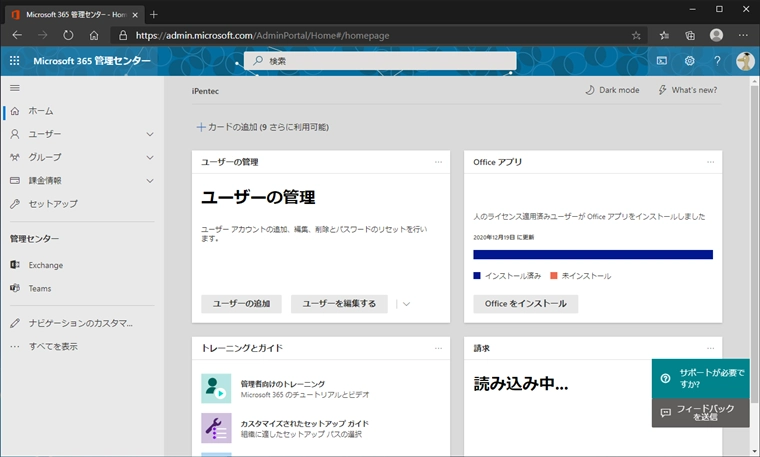760x457 pixels.
Task: Close the Microsoft 365 管理センター tab
Action: coord(135,15)
